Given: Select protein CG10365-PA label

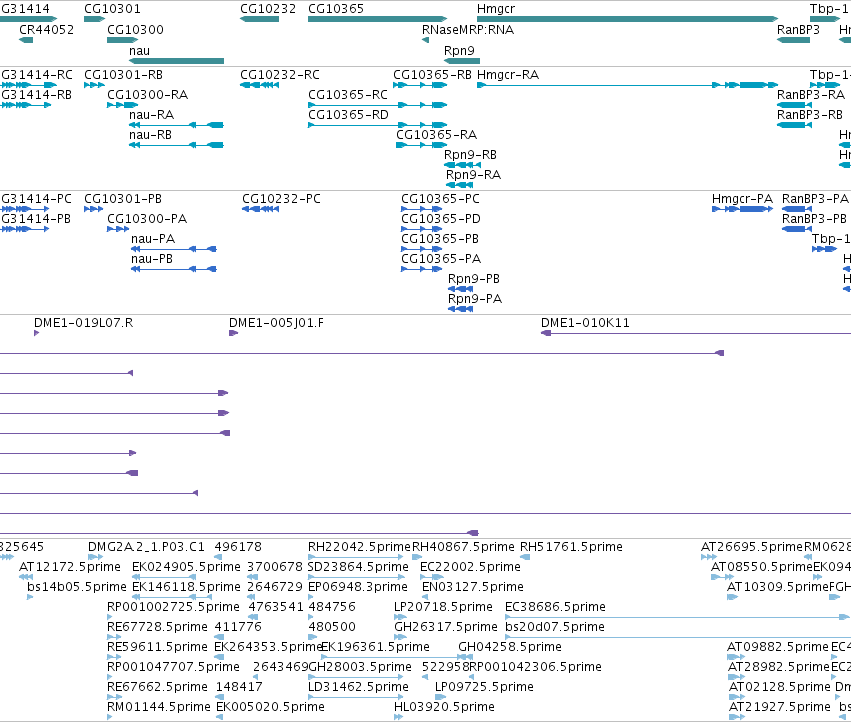Looking at the screenshot, I should (441, 258).
